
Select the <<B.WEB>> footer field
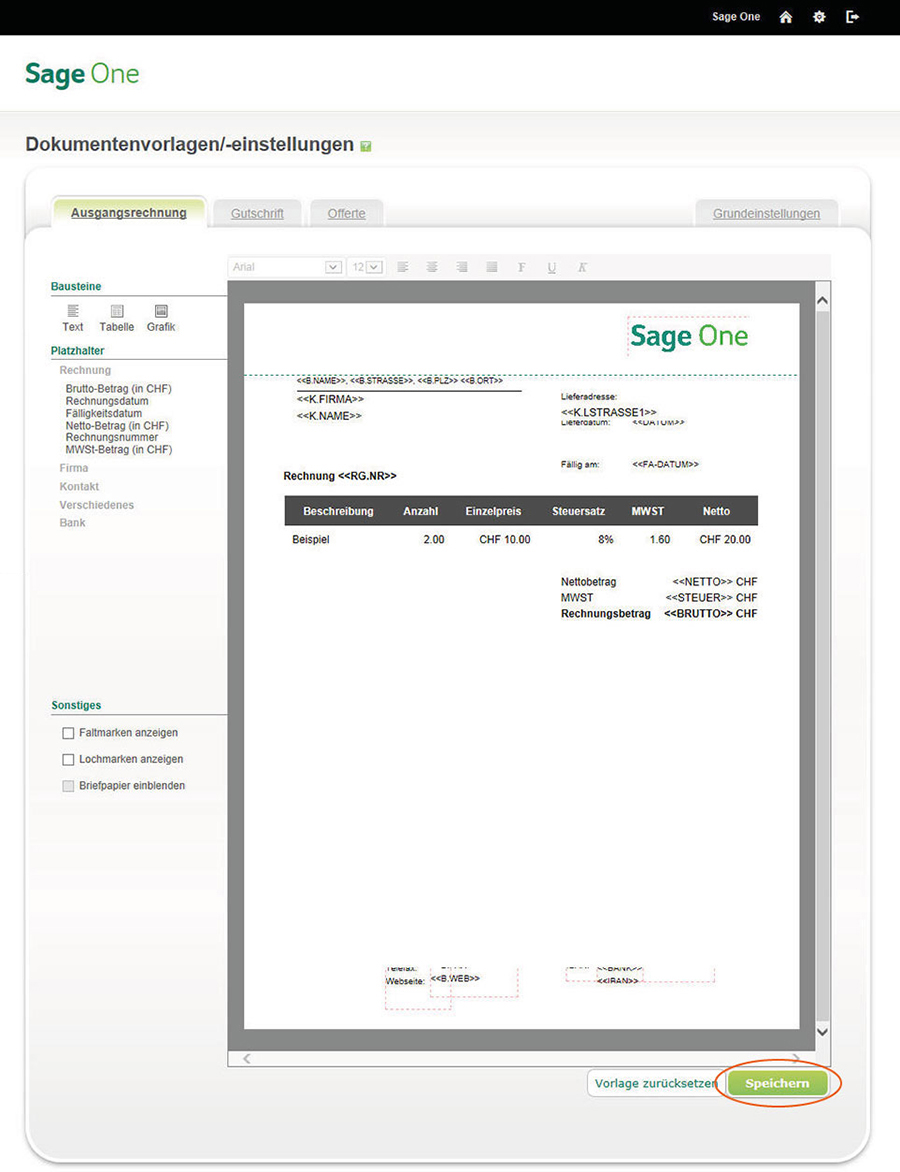pyautogui.click(x=455, y=978)
